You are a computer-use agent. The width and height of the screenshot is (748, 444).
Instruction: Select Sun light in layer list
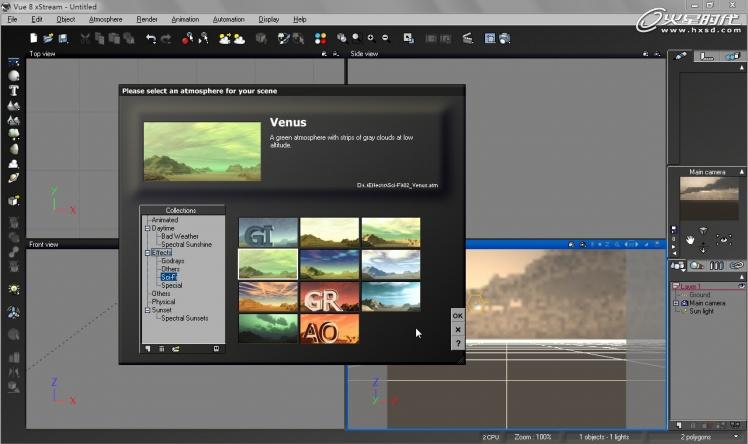[701, 311]
